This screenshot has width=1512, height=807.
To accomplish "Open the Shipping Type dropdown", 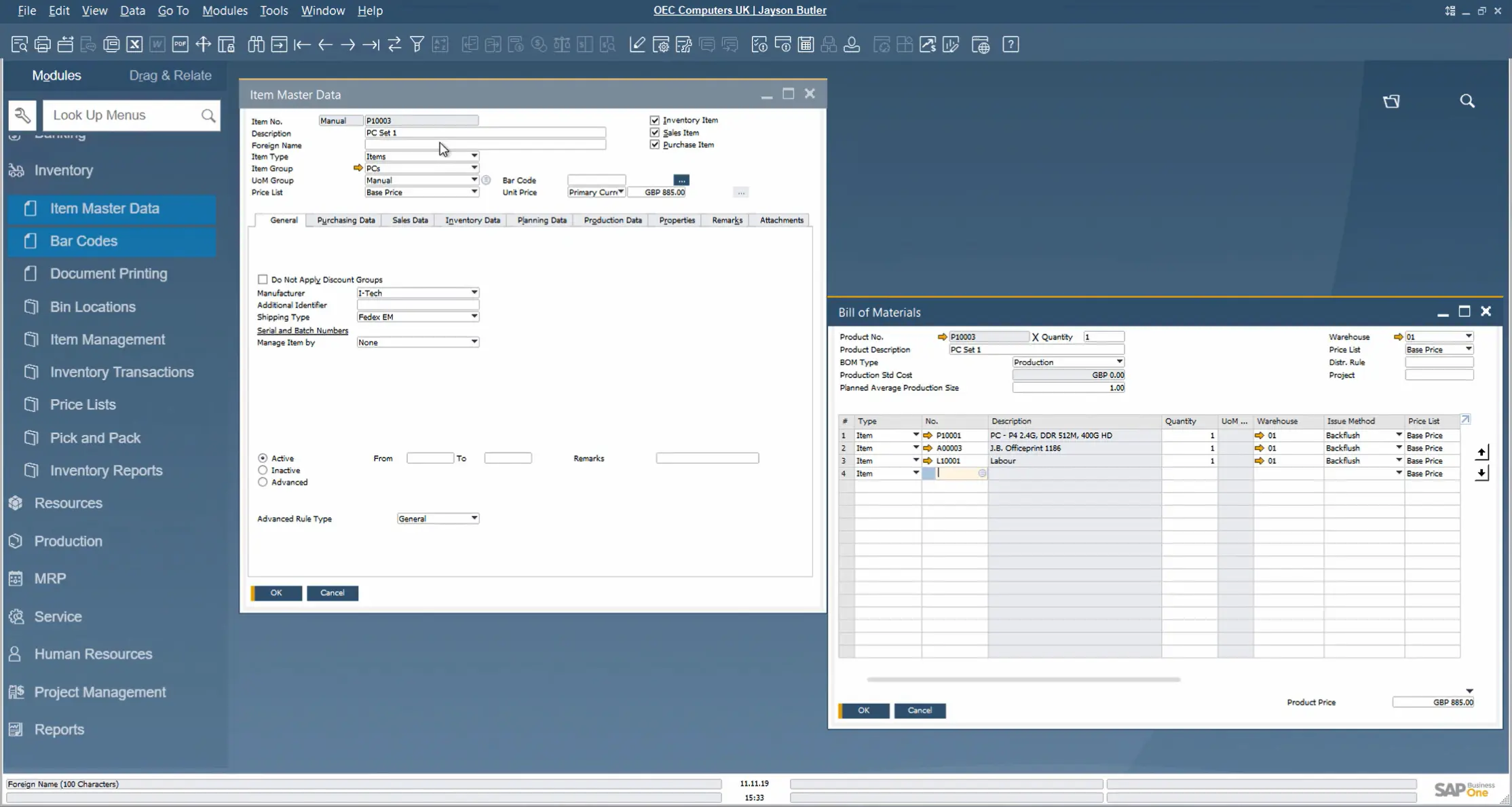I will point(474,317).
